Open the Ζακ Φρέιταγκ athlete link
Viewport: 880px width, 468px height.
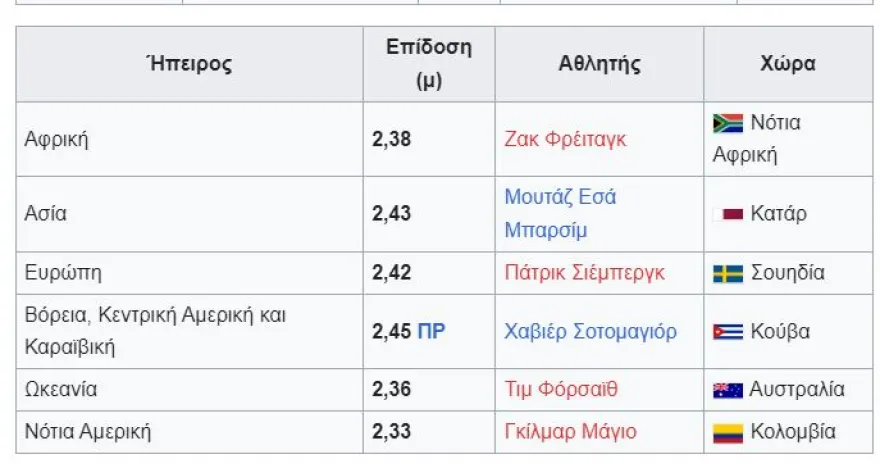coord(565,139)
